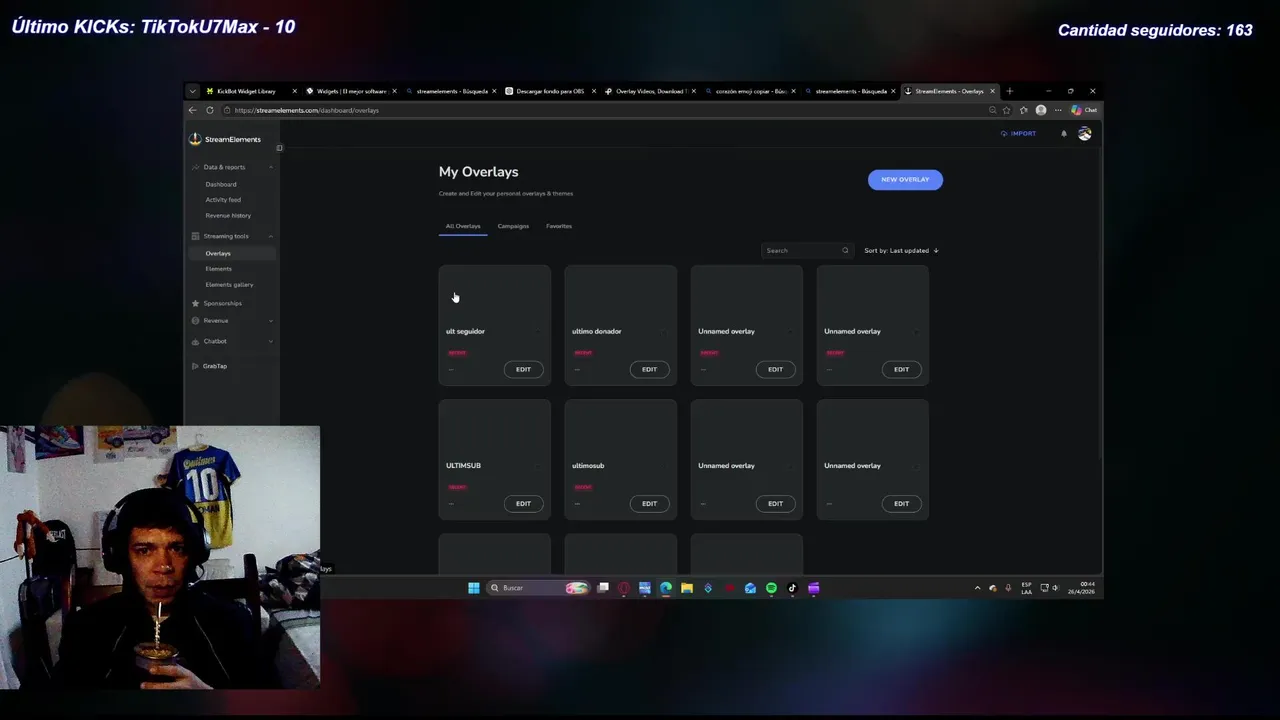Open the browser Chat copilot button

click(1085, 110)
